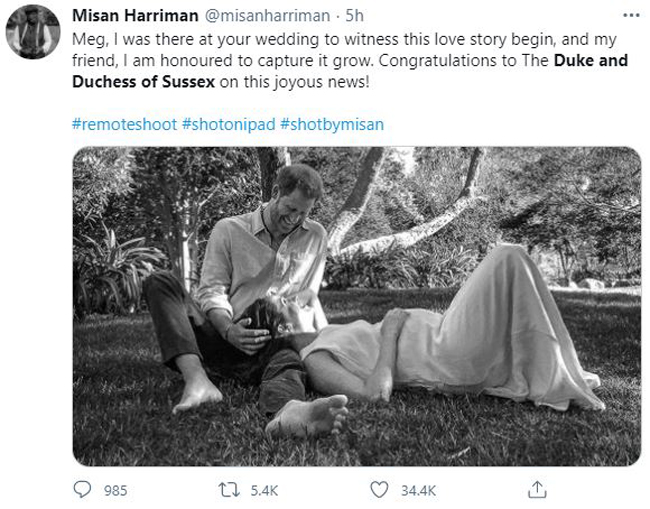The height and width of the screenshot is (509, 650).
Task: Click the retweet arrows icon
Action: coord(229,490)
